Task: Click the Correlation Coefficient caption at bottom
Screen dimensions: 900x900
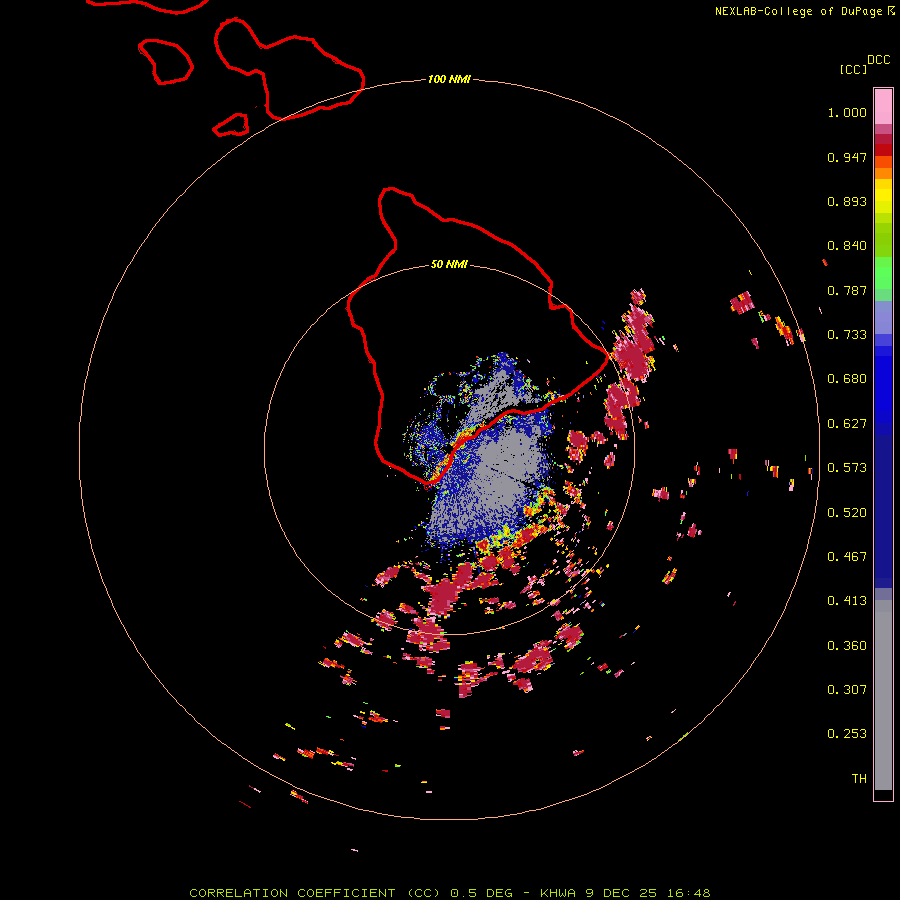Action: point(450,893)
